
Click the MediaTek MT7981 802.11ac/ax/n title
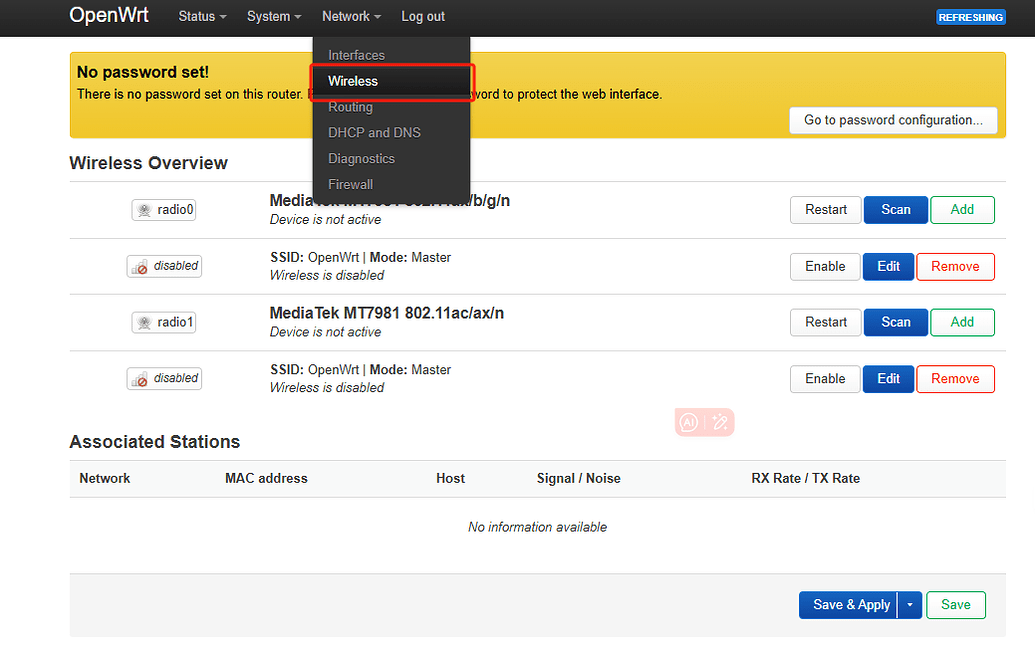click(387, 313)
